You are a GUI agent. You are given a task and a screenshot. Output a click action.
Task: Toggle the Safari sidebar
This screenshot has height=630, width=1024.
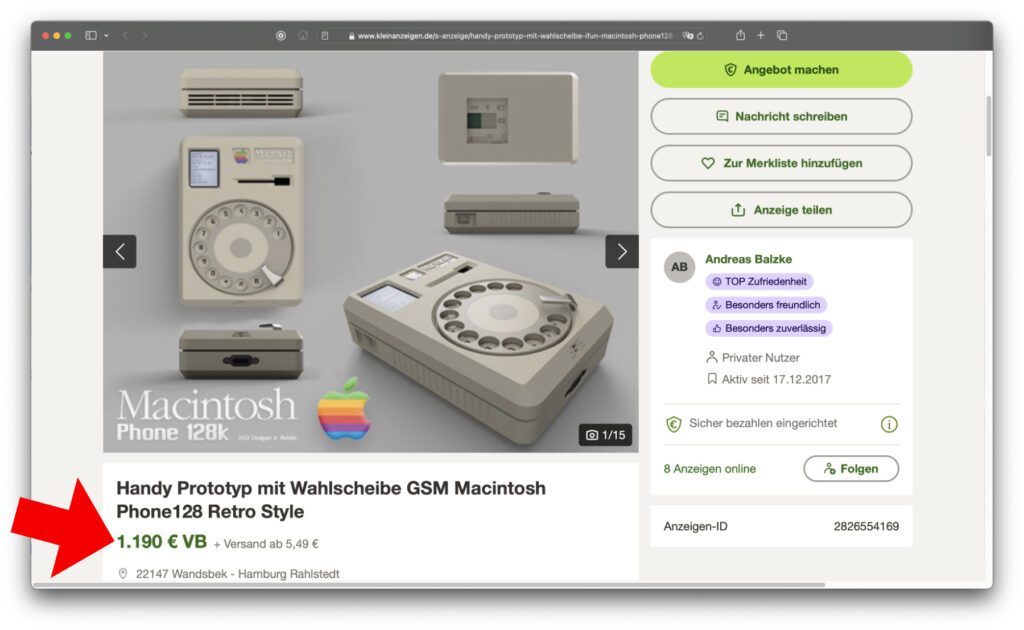[x=91, y=35]
